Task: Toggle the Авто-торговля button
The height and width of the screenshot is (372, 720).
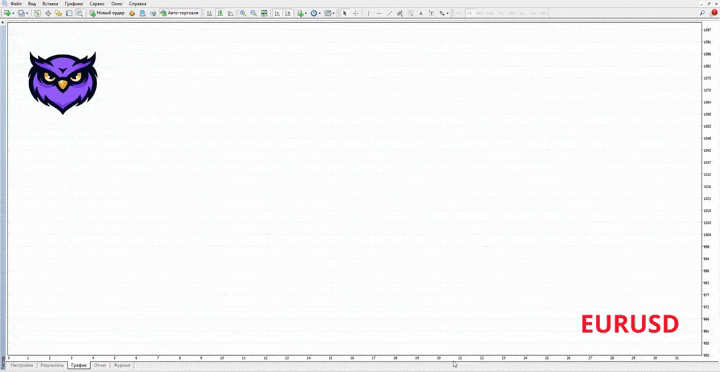Action: pyautogui.click(x=180, y=13)
